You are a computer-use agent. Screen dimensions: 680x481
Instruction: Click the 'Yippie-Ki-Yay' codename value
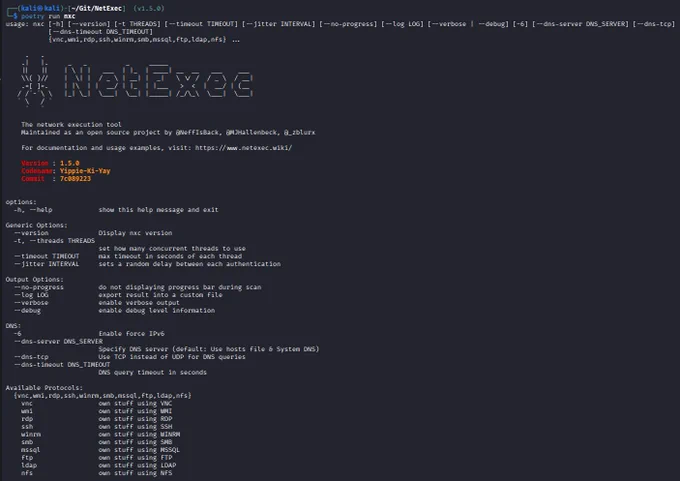tap(85, 171)
